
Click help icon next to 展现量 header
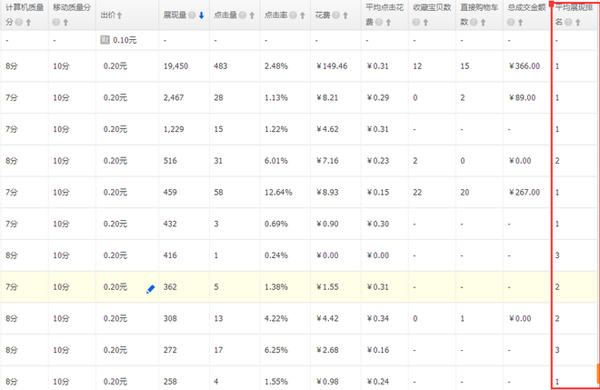pos(192,15)
